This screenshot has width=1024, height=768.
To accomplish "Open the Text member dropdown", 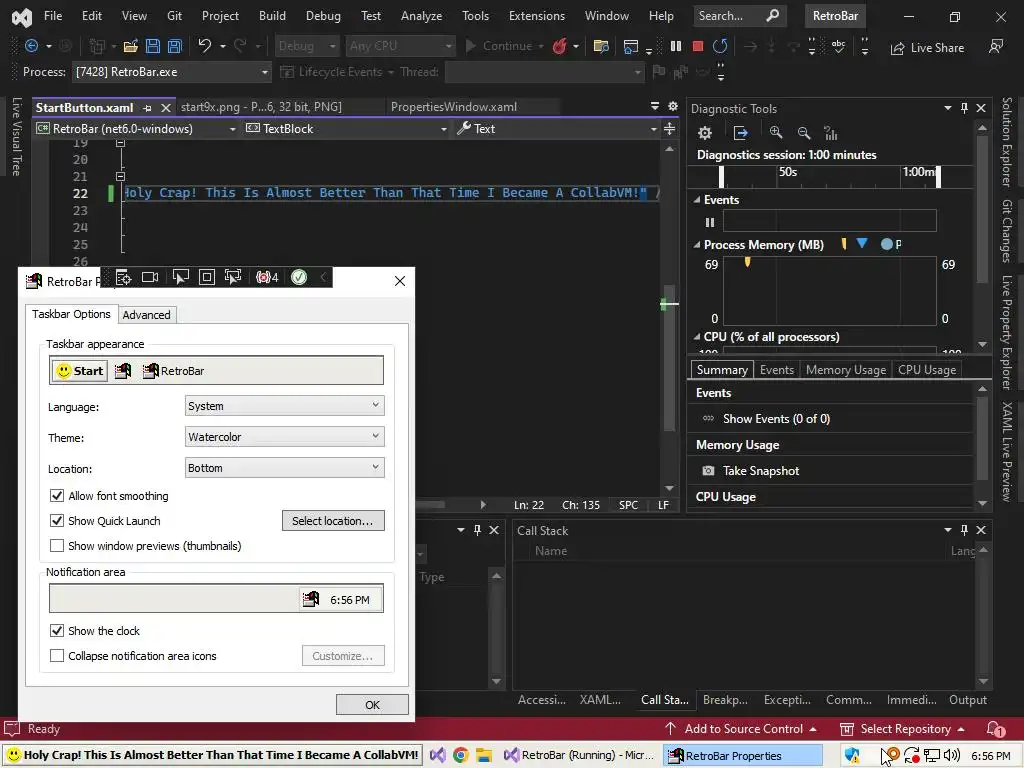I will tap(557, 129).
